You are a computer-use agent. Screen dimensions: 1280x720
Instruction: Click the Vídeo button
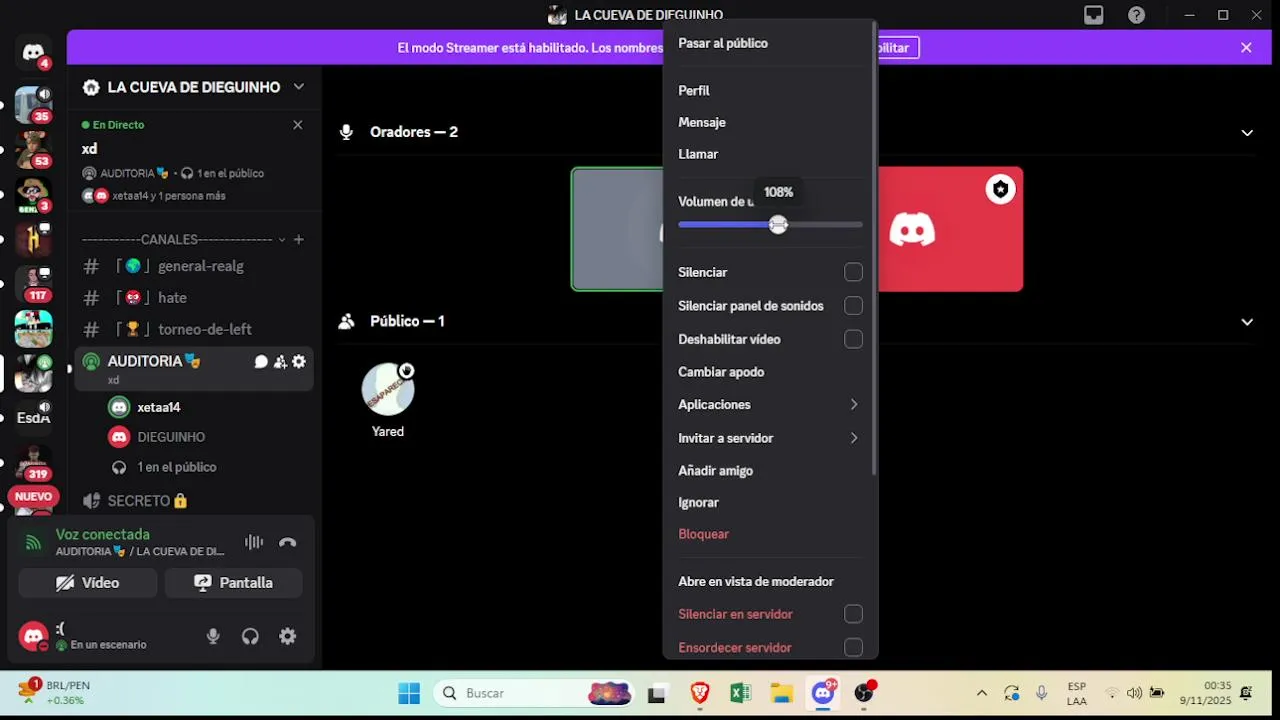pos(88,583)
